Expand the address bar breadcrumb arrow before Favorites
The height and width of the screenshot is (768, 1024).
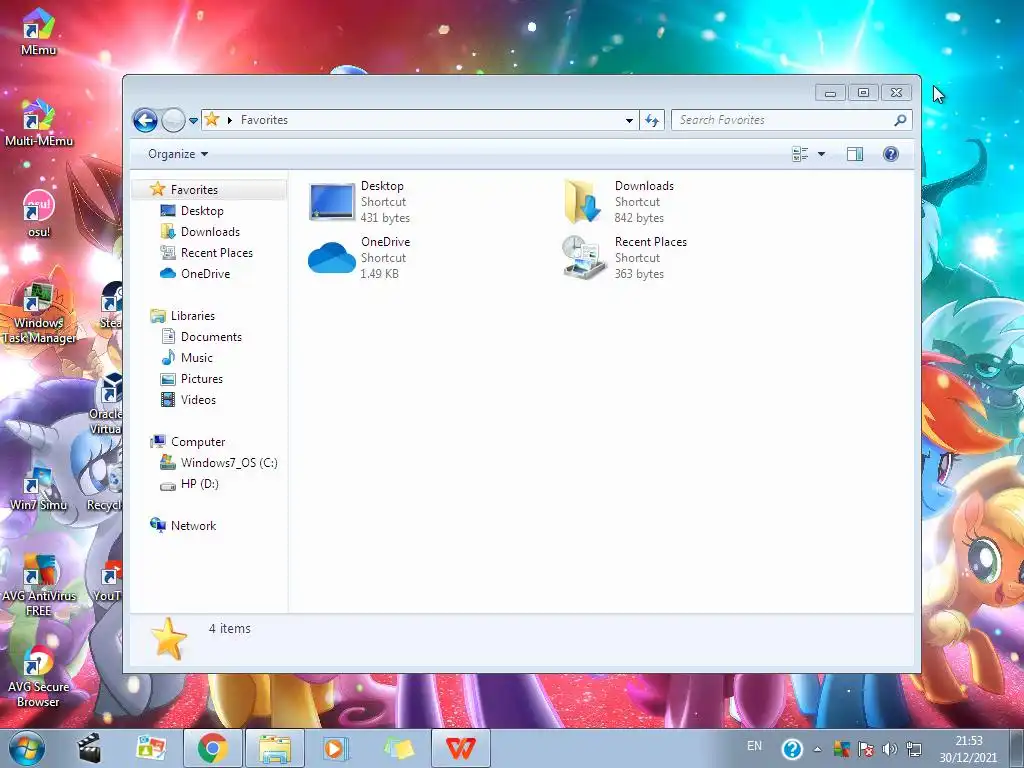tap(230, 120)
